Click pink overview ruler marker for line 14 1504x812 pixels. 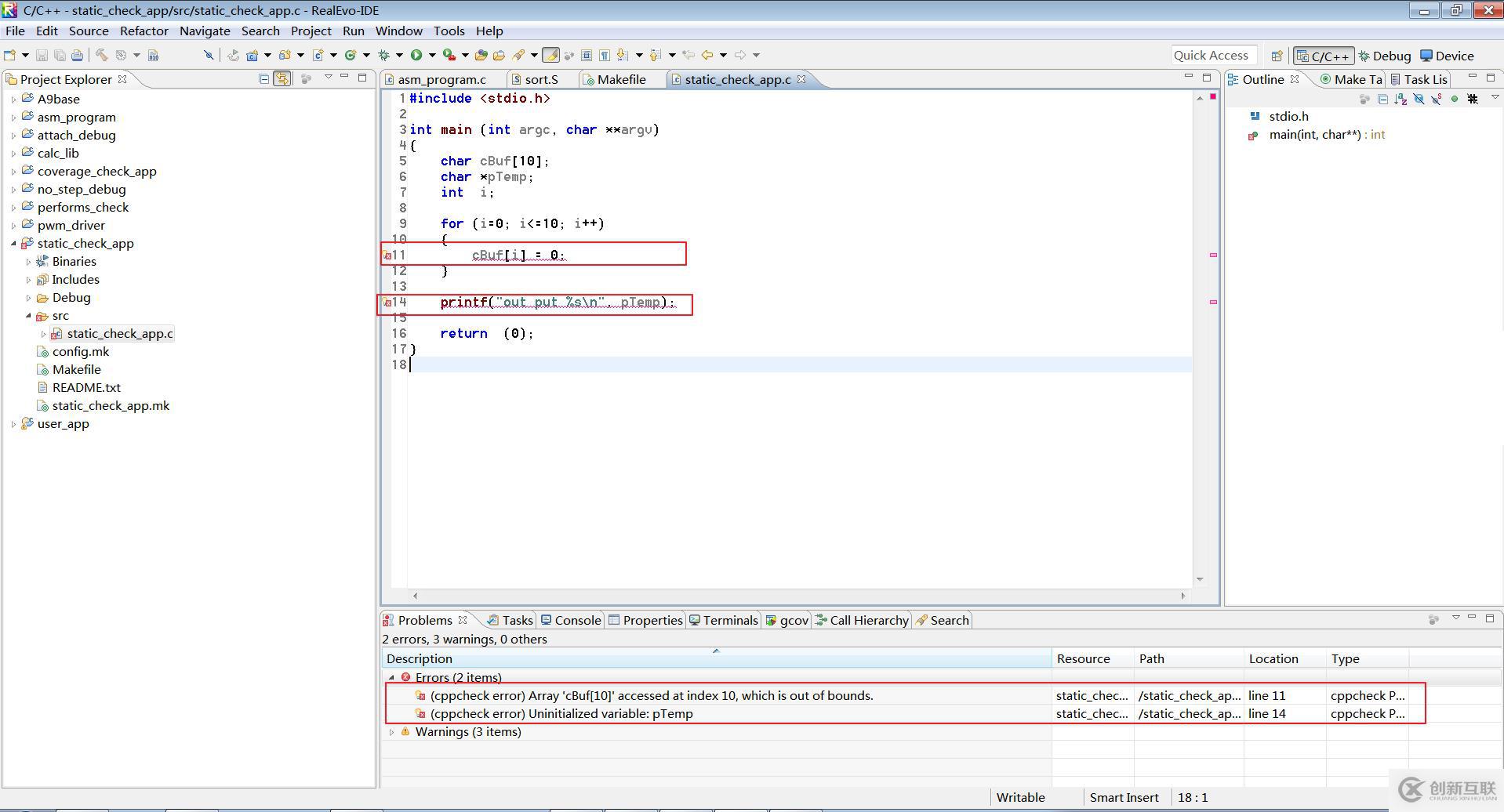click(1213, 302)
